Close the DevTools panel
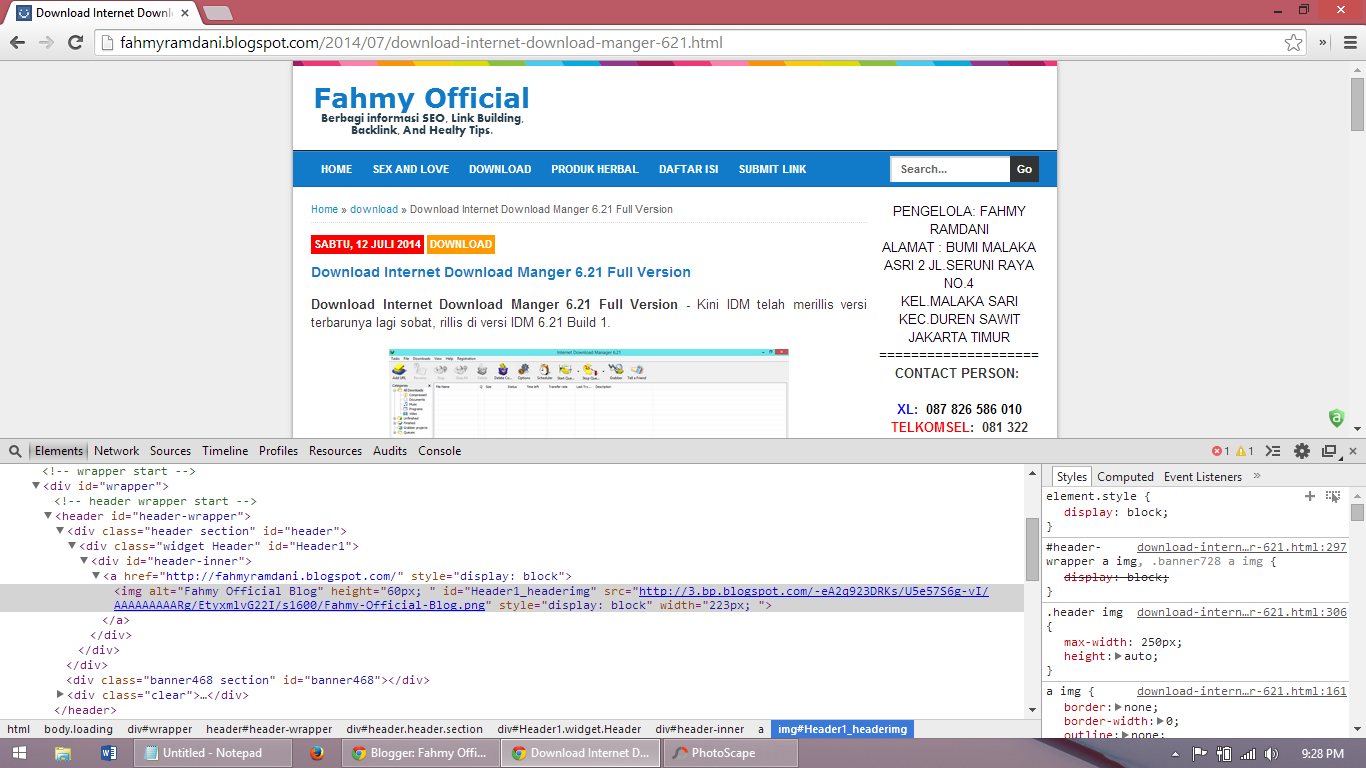 pyautogui.click(x=1351, y=451)
